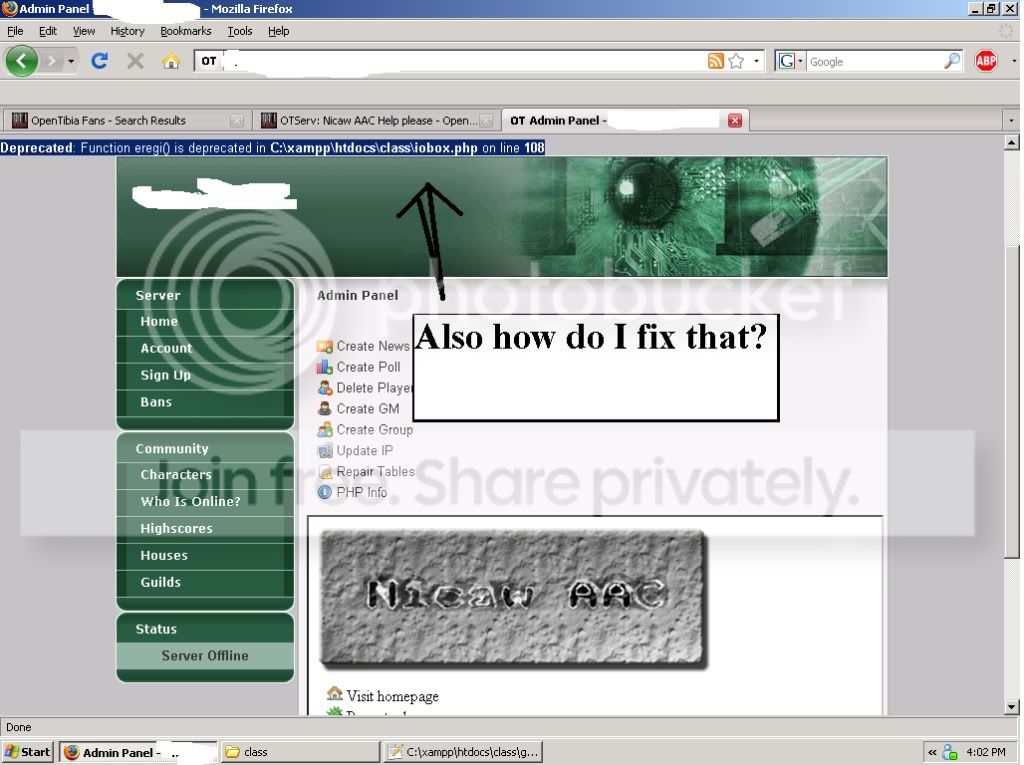Click the Repair Tables icon
1024x765 pixels.
click(x=325, y=472)
